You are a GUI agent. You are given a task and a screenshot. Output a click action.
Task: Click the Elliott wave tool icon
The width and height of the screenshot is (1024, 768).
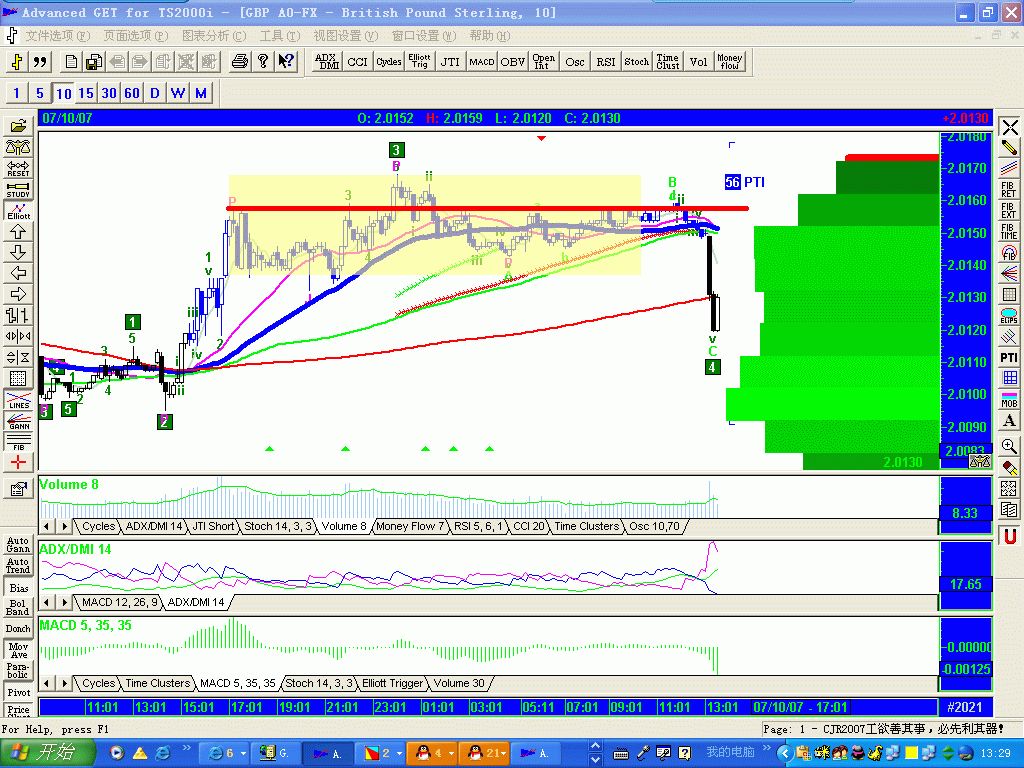tap(18, 210)
